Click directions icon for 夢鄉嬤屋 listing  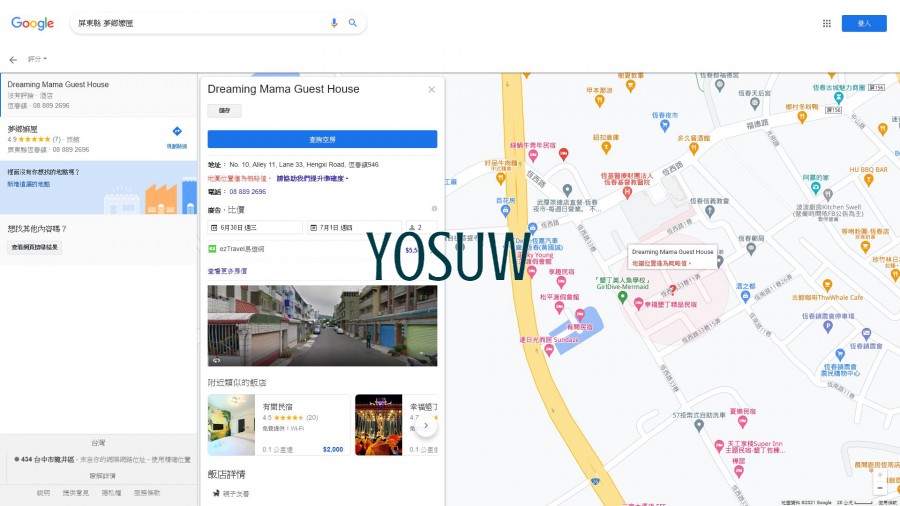(x=177, y=132)
